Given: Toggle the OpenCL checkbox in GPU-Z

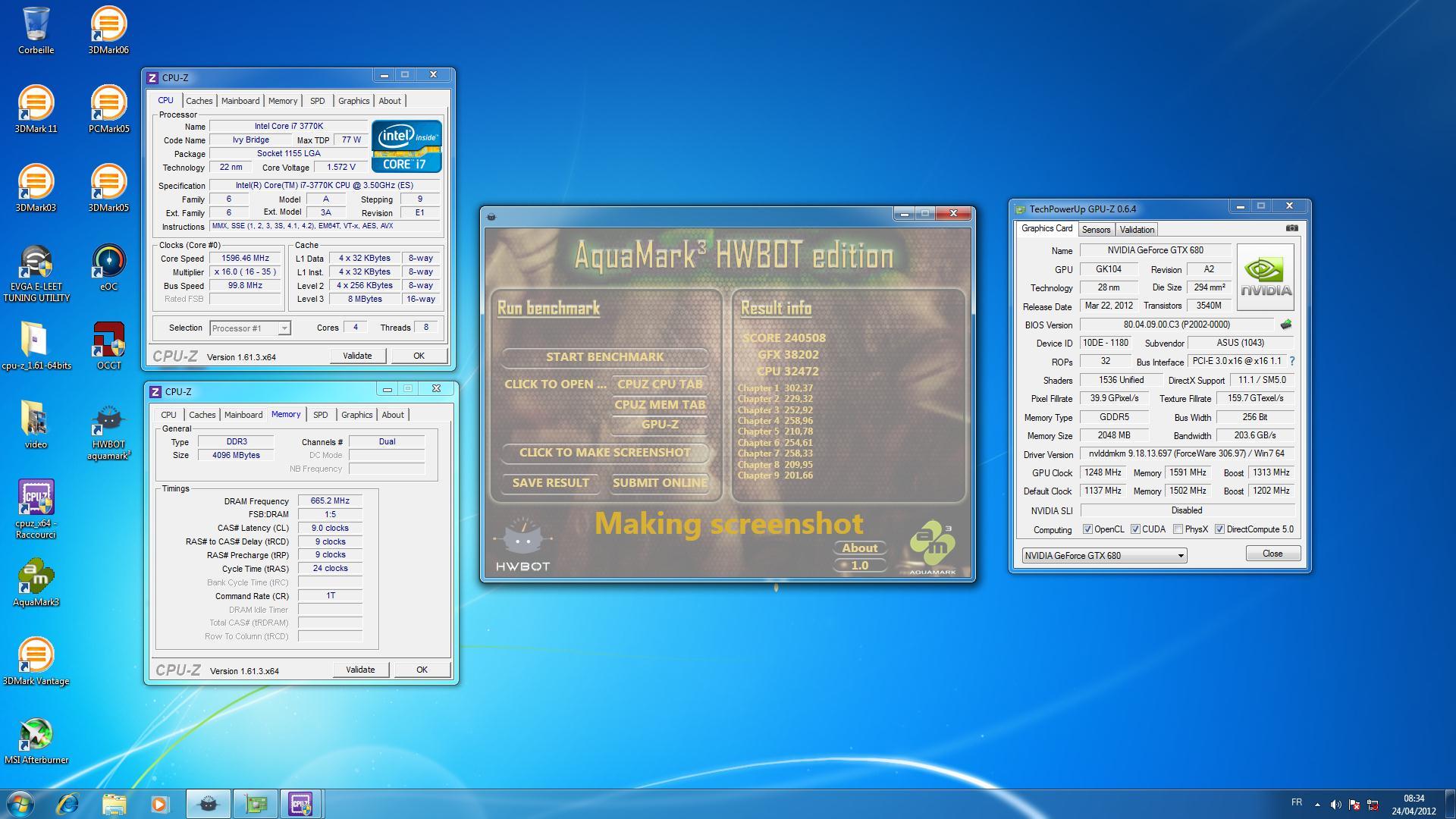Looking at the screenshot, I should tap(1087, 529).
